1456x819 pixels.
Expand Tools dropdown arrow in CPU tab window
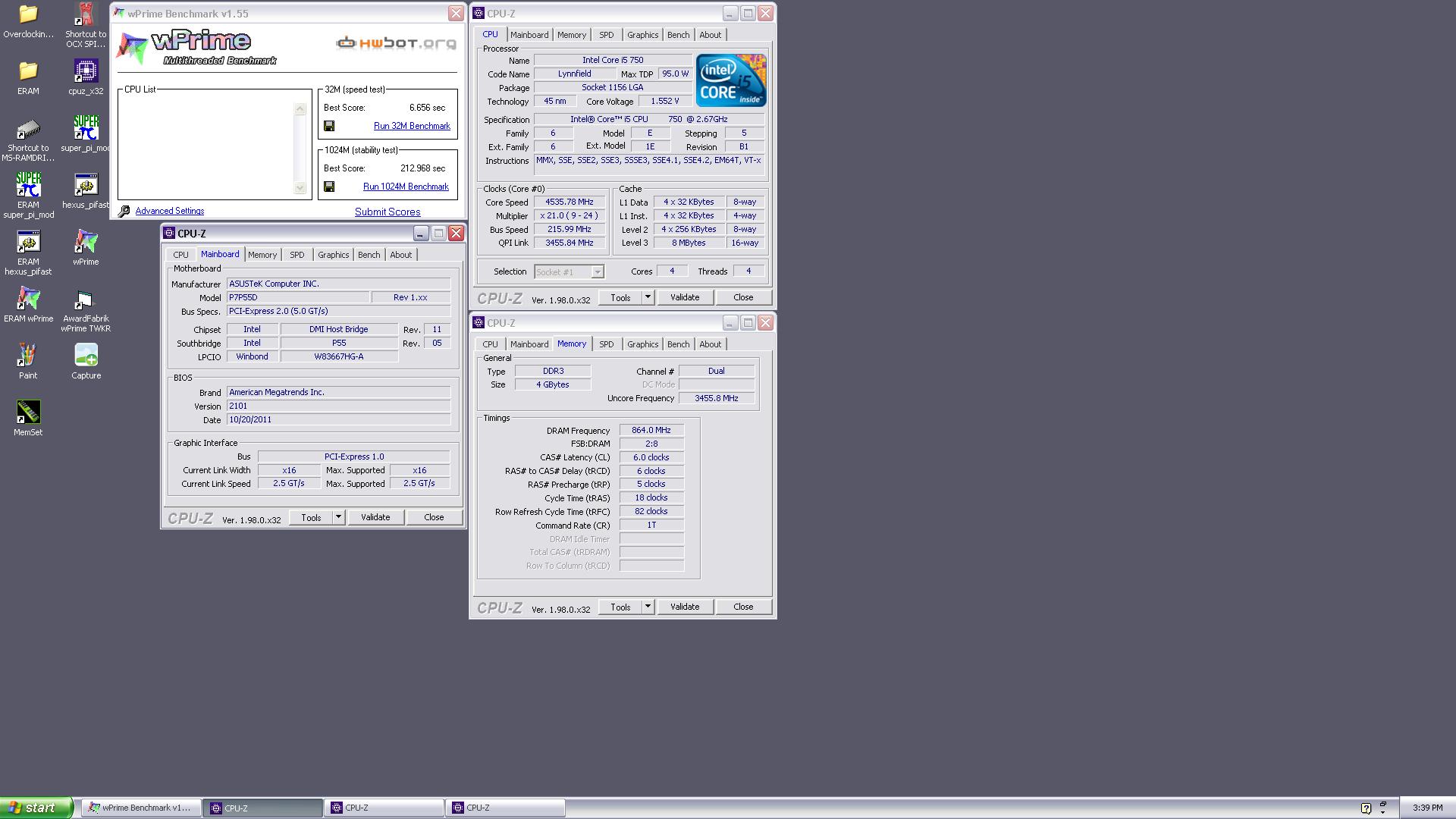pos(648,297)
